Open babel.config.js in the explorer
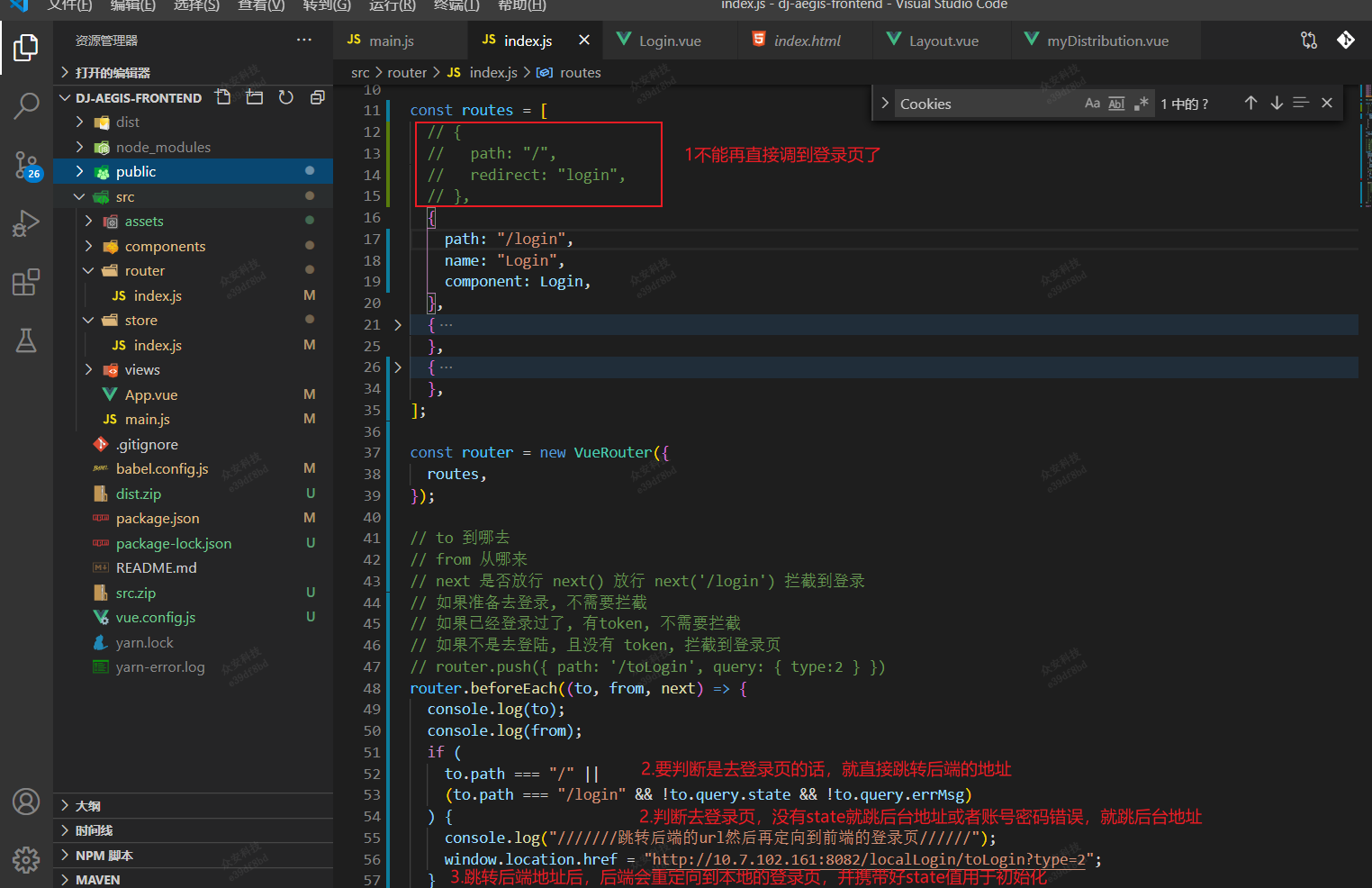 pyautogui.click(x=193, y=468)
